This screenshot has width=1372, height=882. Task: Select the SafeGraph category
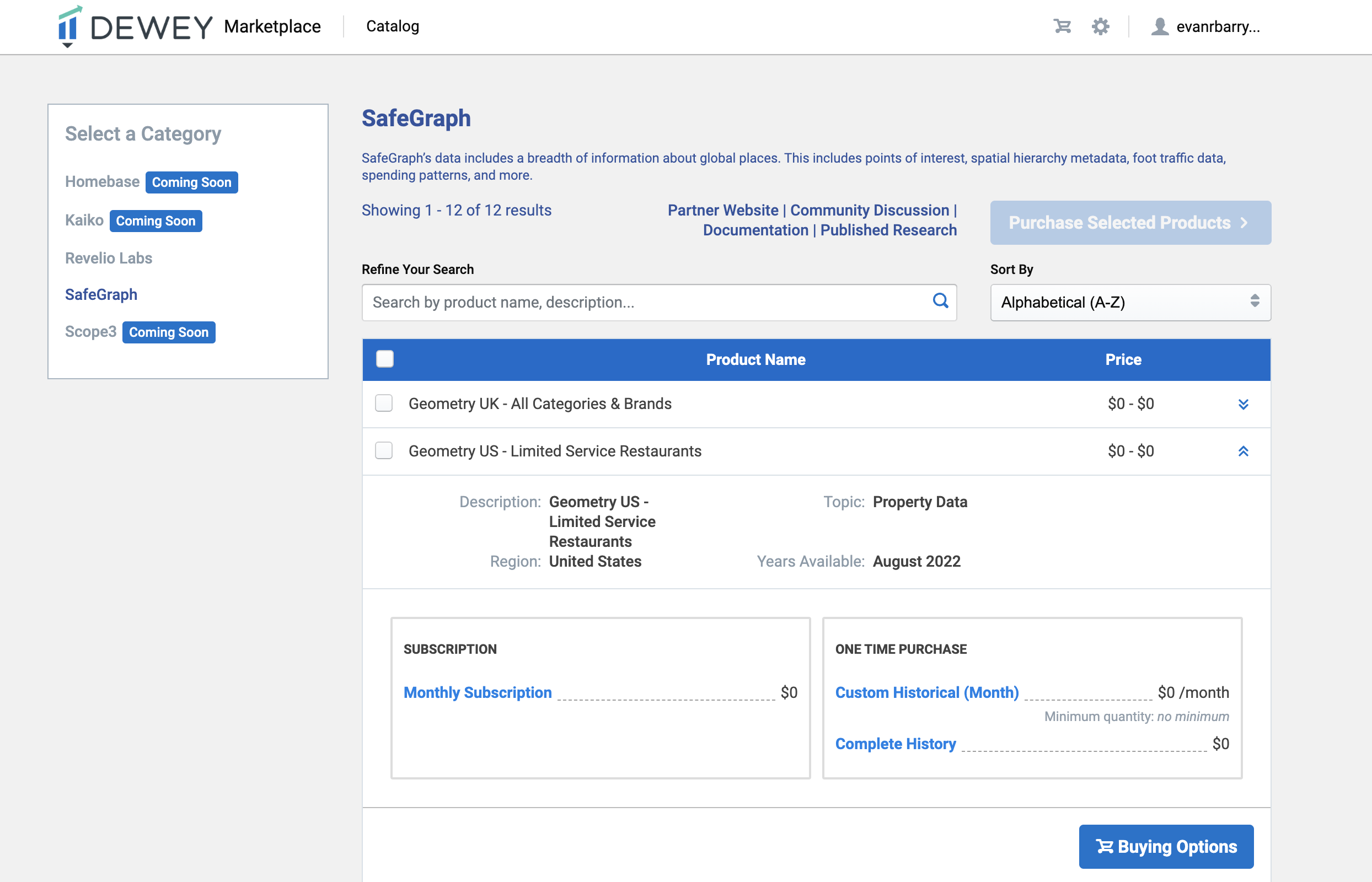tap(101, 294)
